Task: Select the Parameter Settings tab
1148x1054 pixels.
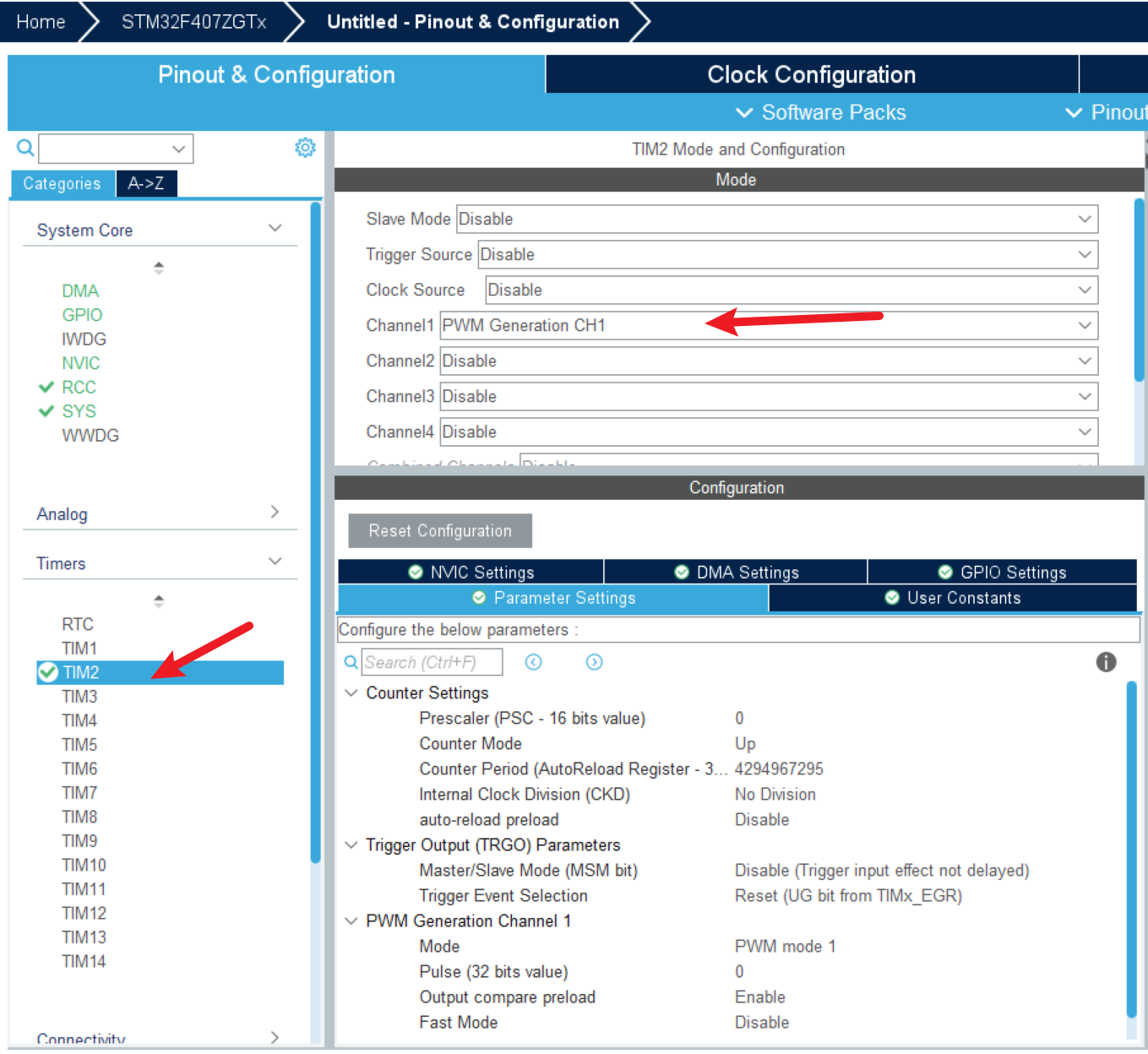Action: [553, 598]
